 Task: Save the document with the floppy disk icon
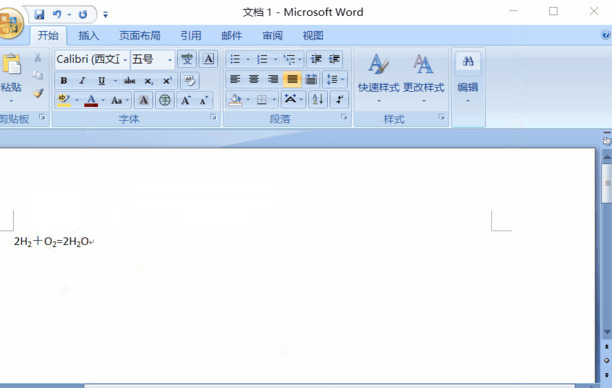(x=39, y=14)
